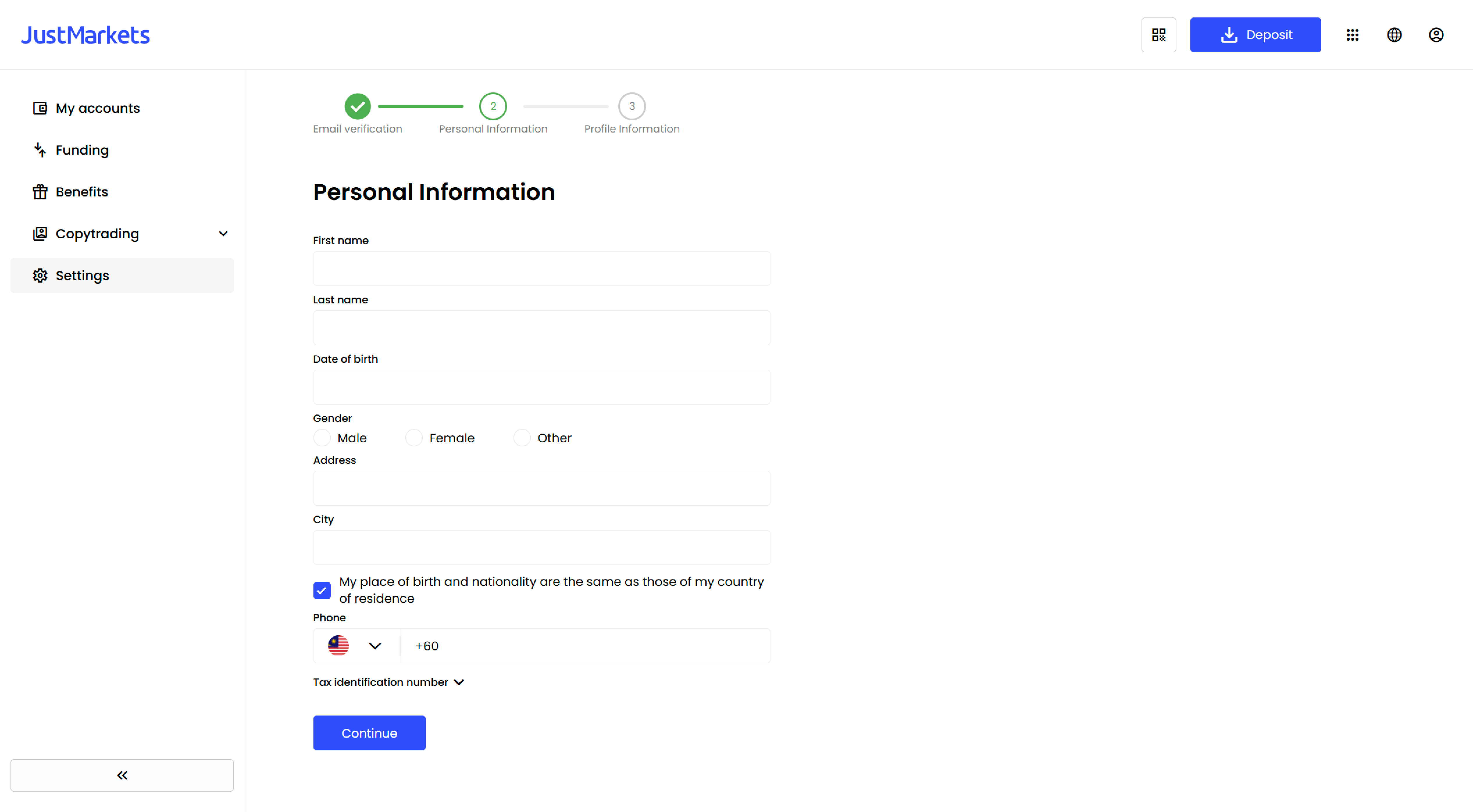Click the My accounts wallet icon

tap(40, 108)
